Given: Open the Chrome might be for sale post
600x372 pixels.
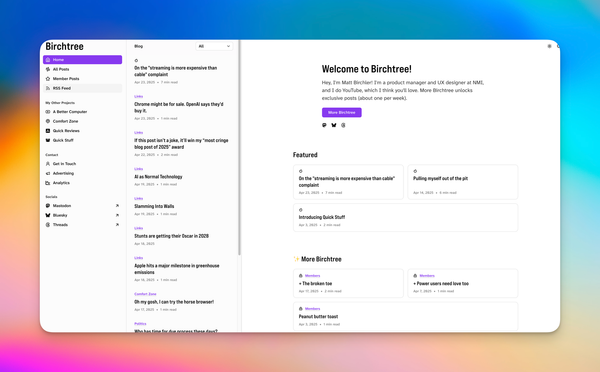Looking at the screenshot, I should pos(179,107).
